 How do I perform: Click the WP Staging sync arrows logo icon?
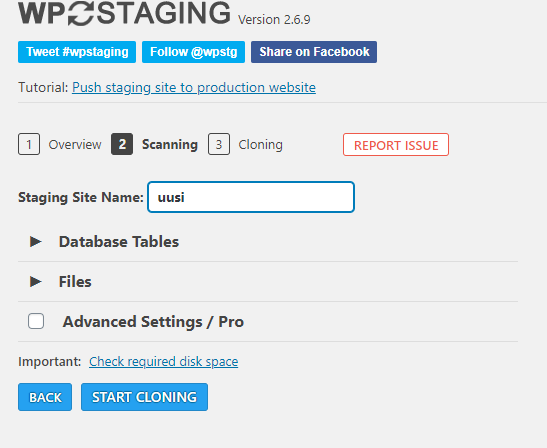(x=81, y=13)
